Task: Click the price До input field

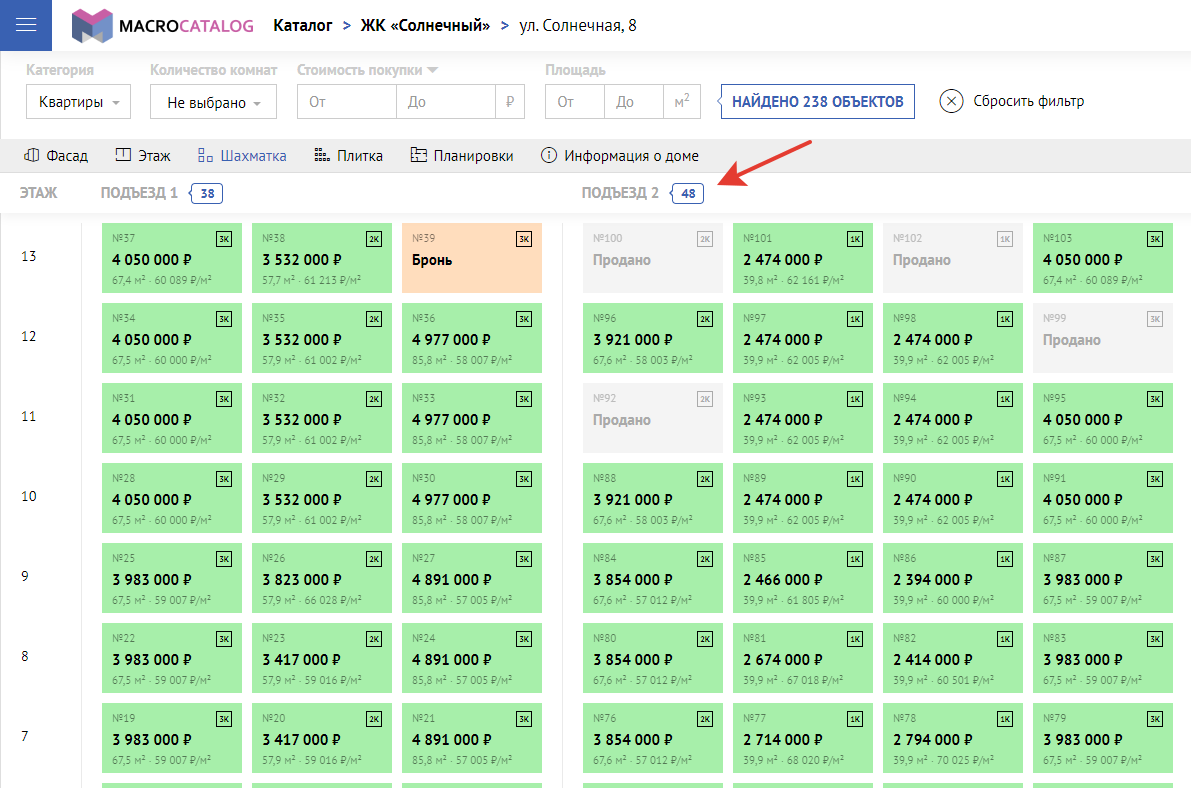Action: click(446, 102)
